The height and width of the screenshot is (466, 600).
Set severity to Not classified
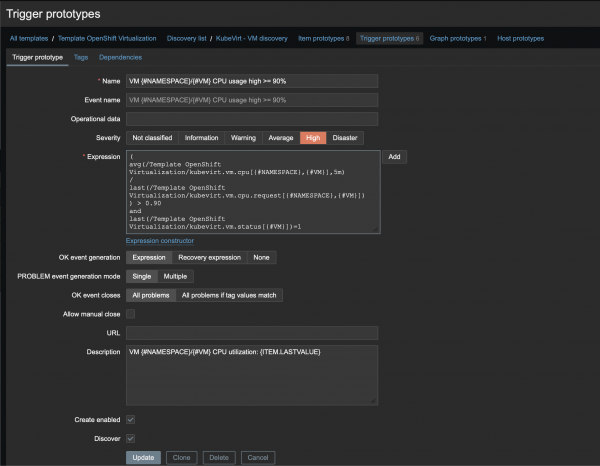[x=152, y=138]
